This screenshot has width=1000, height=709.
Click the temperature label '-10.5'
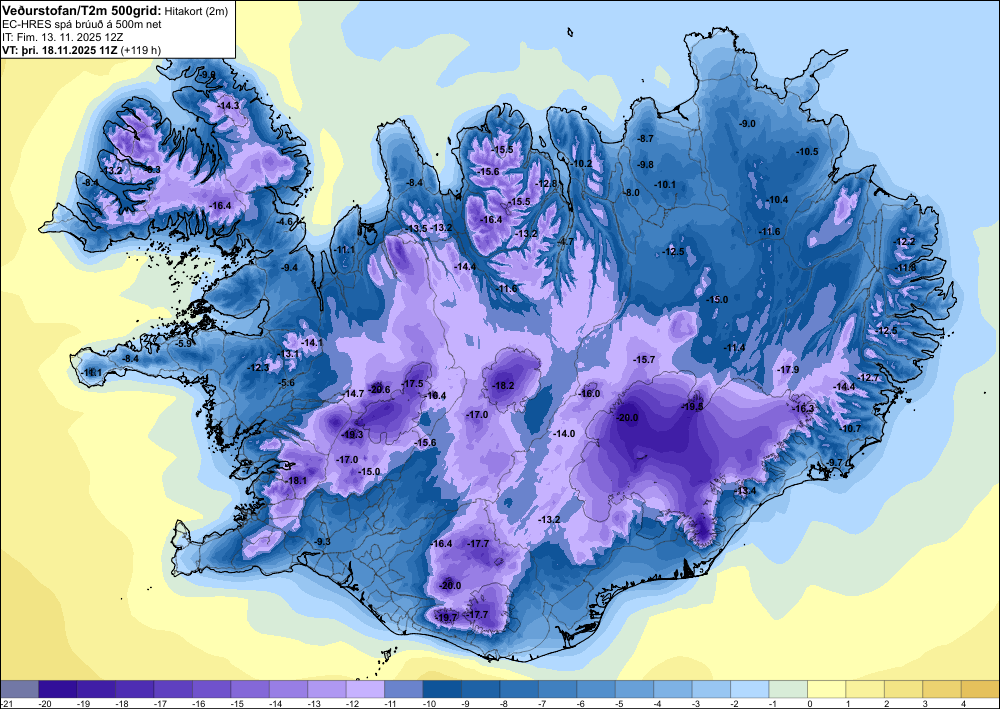(x=807, y=151)
